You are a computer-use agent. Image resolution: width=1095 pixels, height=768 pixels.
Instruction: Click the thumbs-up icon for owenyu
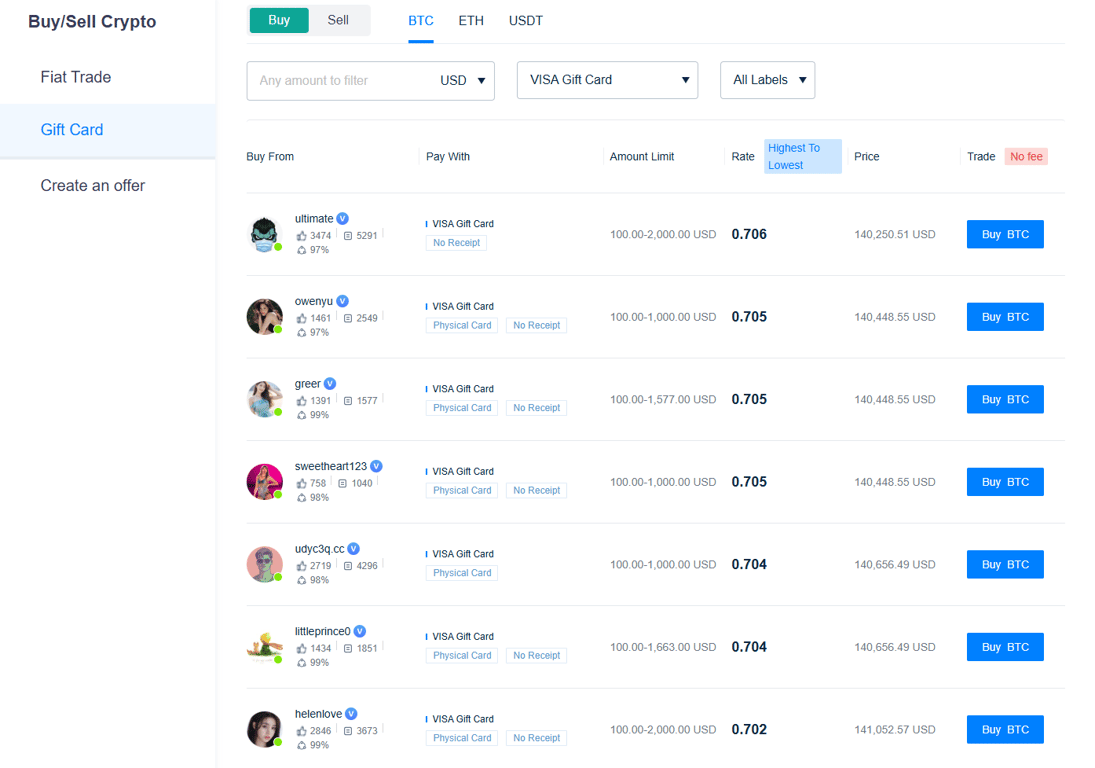pyautogui.click(x=300, y=318)
